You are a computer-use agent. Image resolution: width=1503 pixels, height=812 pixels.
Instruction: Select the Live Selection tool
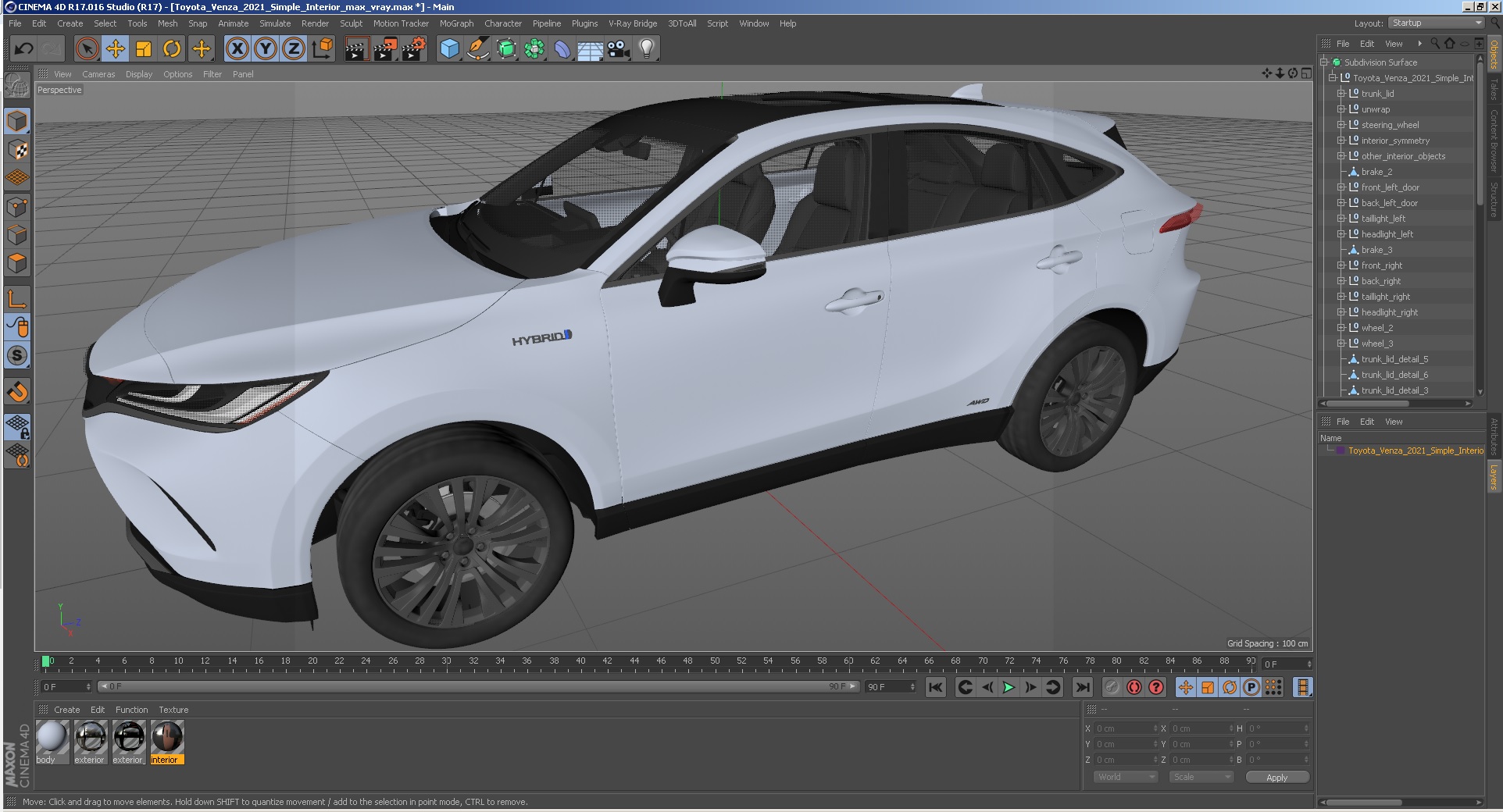pos(87,49)
